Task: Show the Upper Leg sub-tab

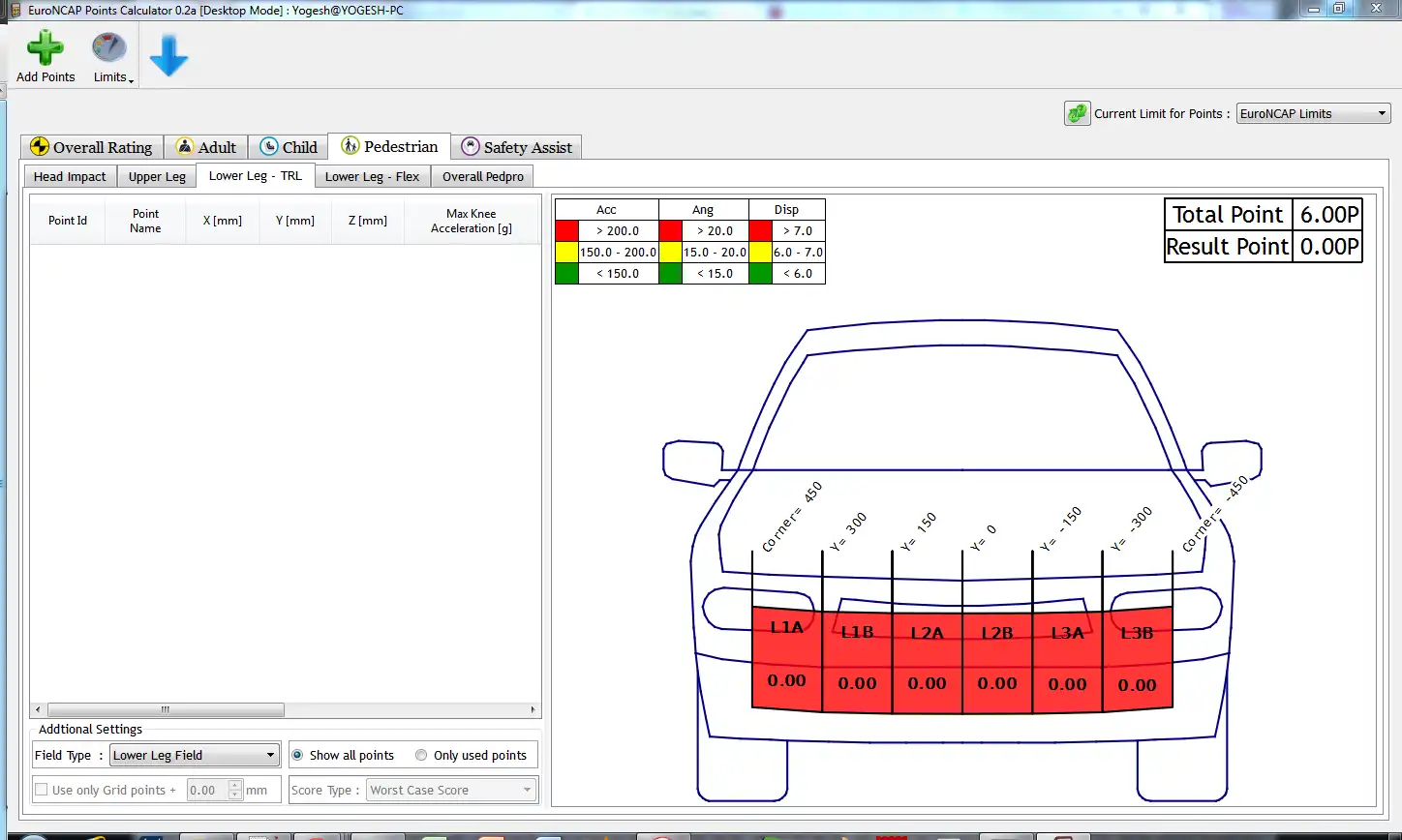Action: coord(157,176)
